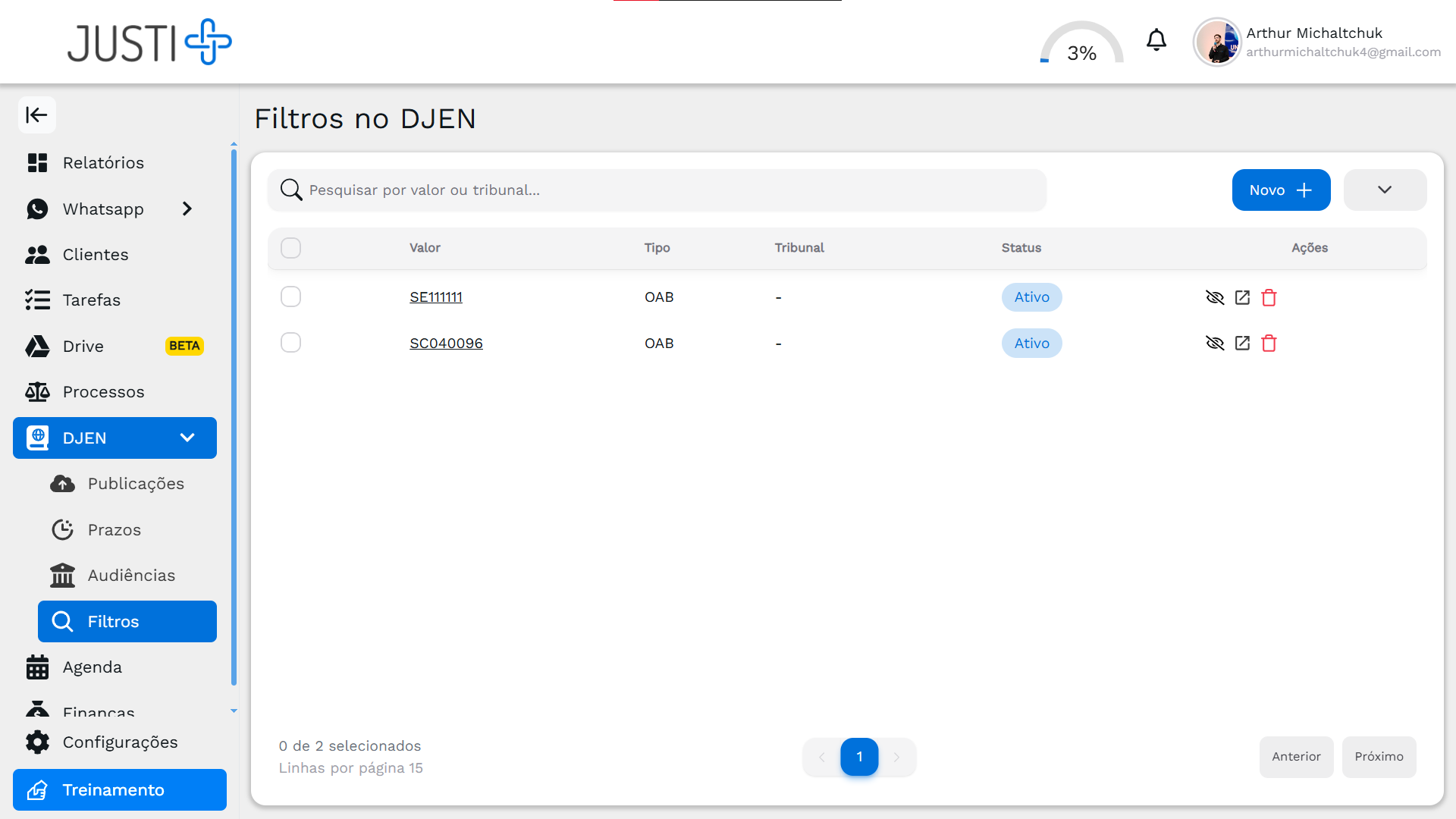Open the notifications bell

tap(1156, 39)
